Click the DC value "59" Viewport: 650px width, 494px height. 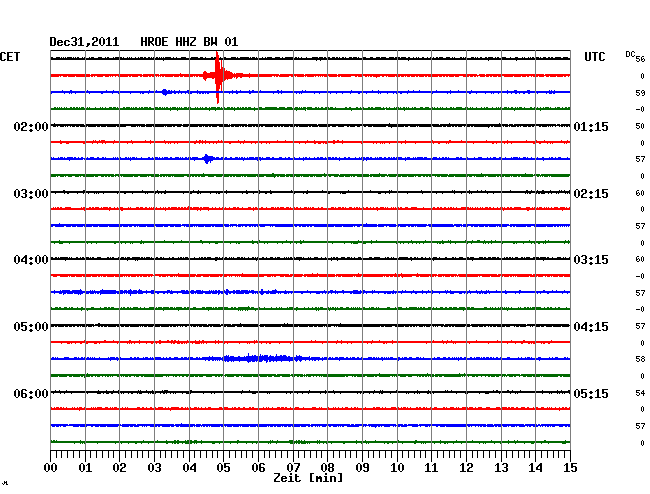point(640,93)
